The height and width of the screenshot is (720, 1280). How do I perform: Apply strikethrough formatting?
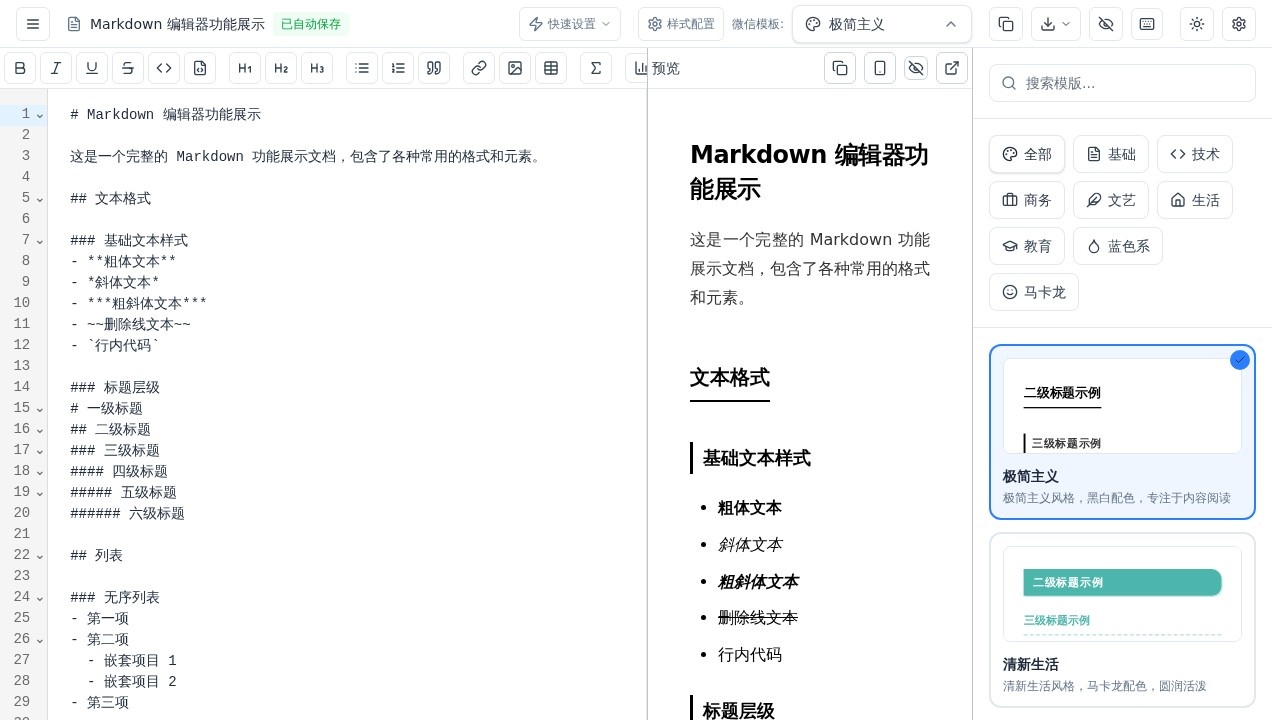tap(128, 68)
